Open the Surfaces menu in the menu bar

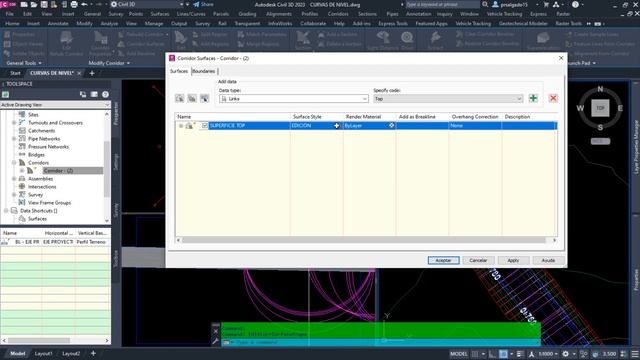160,14
